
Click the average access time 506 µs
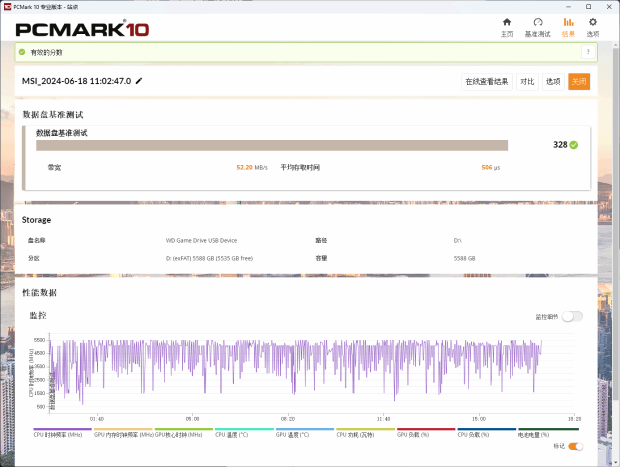(x=491, y=167)
